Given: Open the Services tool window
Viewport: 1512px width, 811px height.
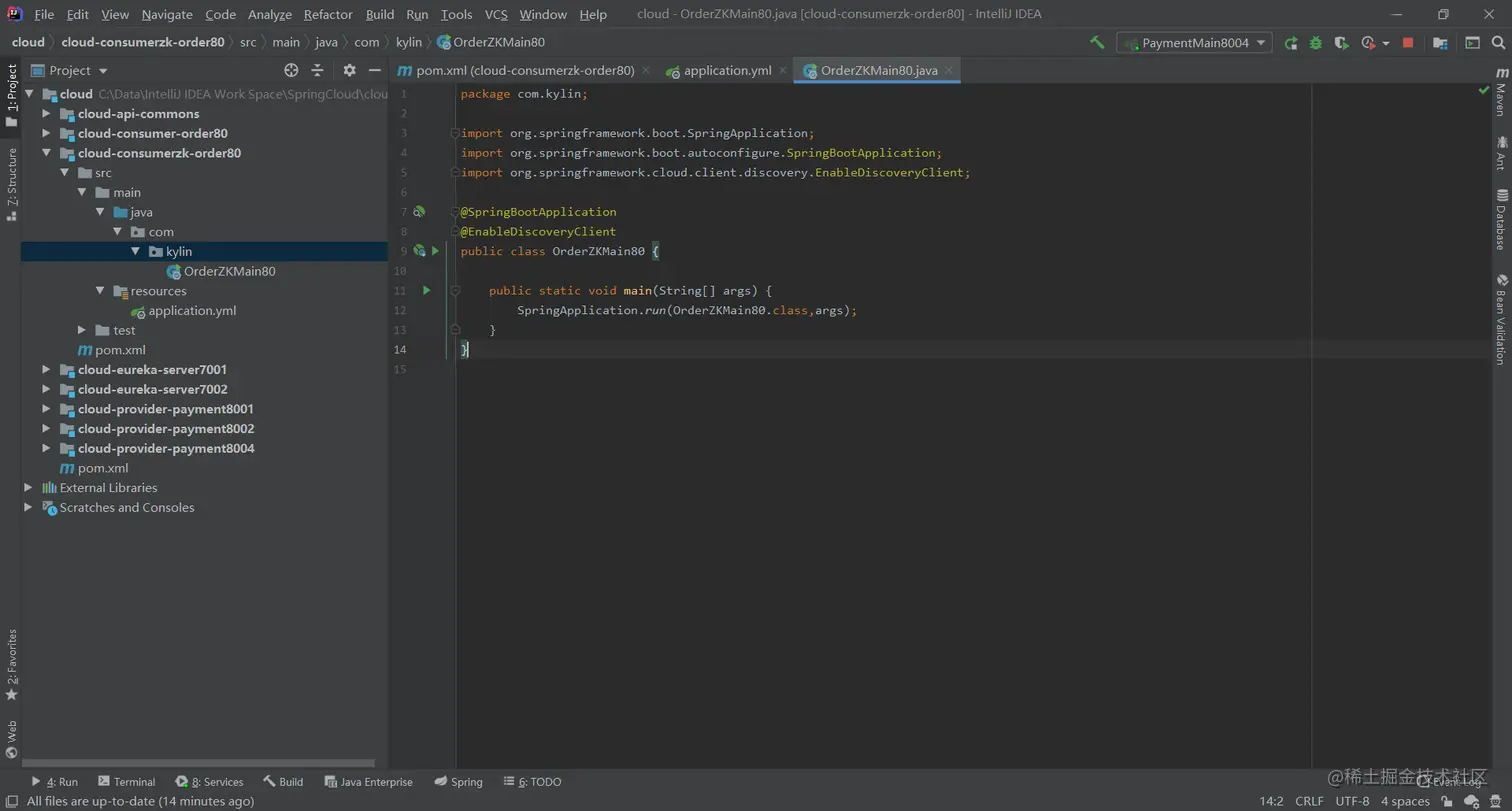Looking at the screenshot, I should 209,782.
